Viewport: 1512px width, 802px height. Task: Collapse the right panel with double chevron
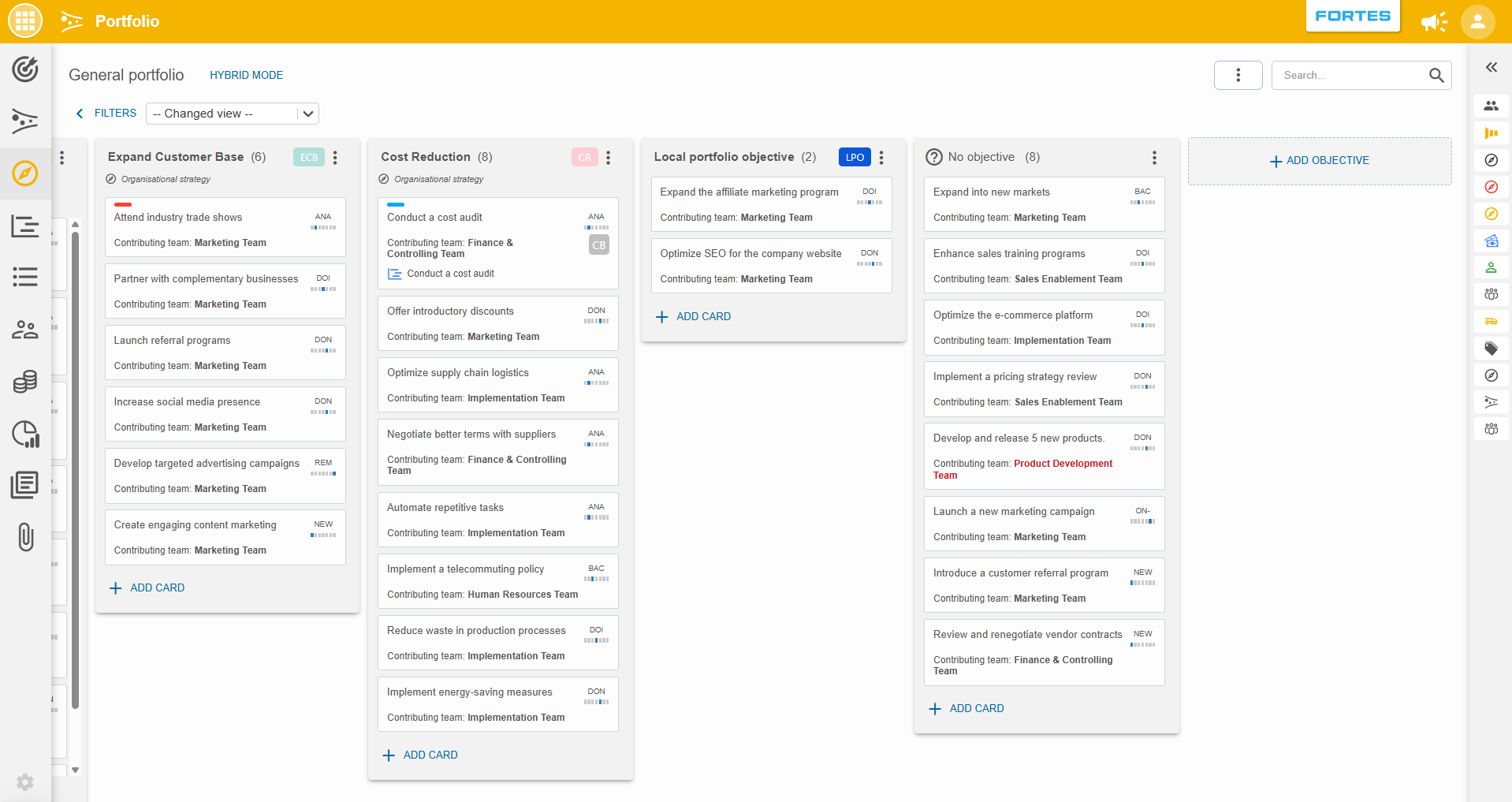(x=1492, y=67)
